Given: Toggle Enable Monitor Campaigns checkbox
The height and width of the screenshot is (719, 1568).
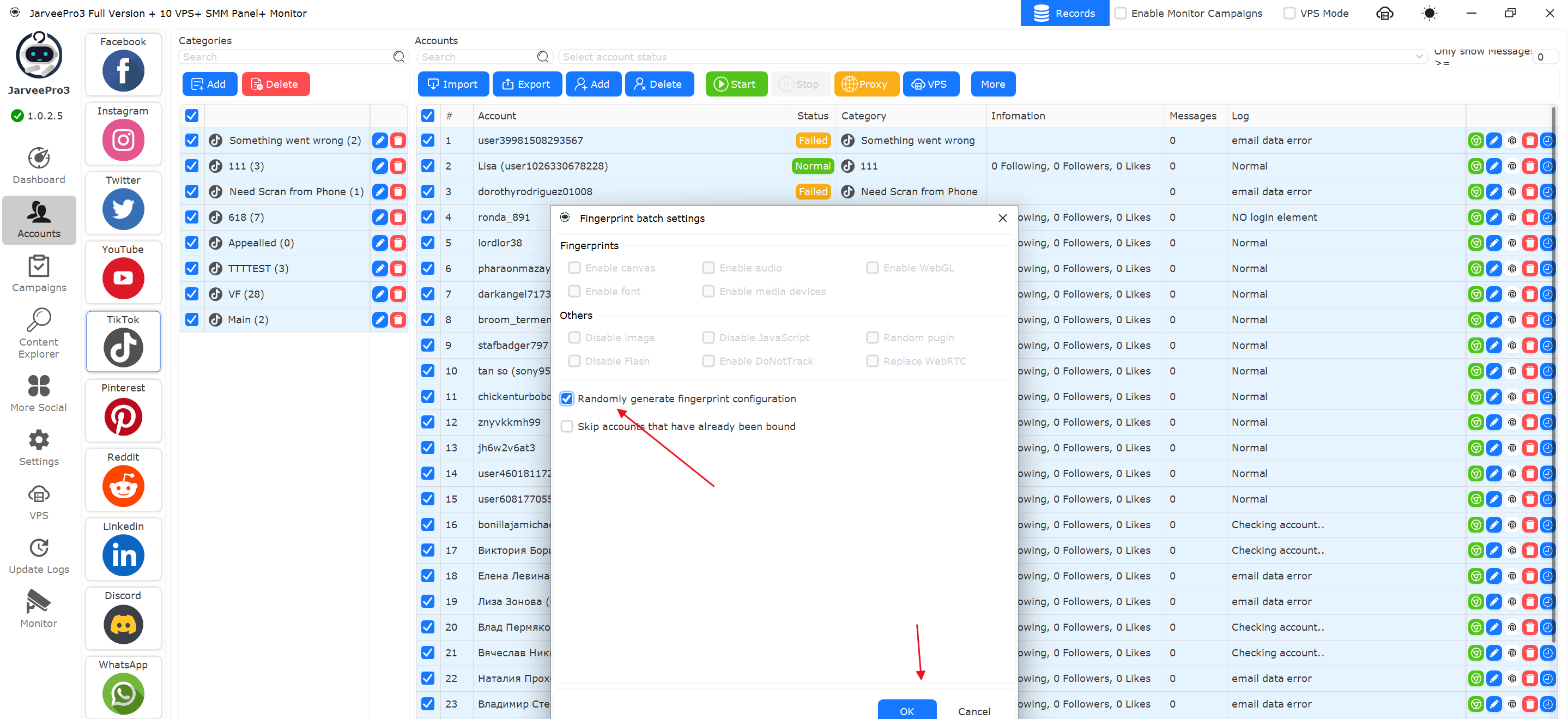Looking at the screenshot, I should coord(1121,14).
